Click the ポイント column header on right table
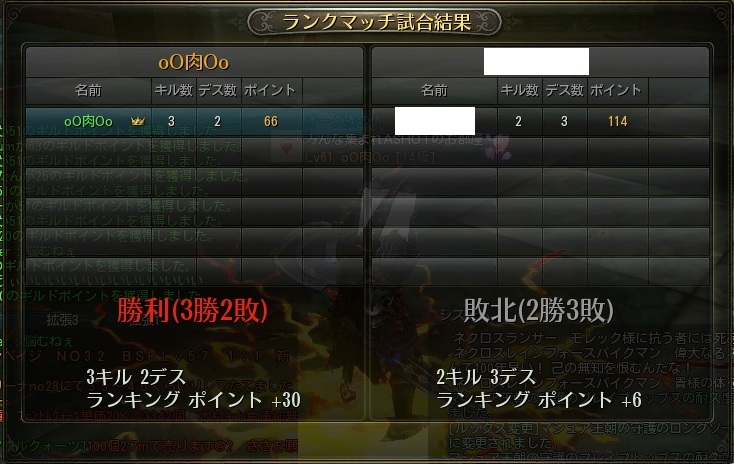This screenshot has width=734, height=464. tap(617, 90)
